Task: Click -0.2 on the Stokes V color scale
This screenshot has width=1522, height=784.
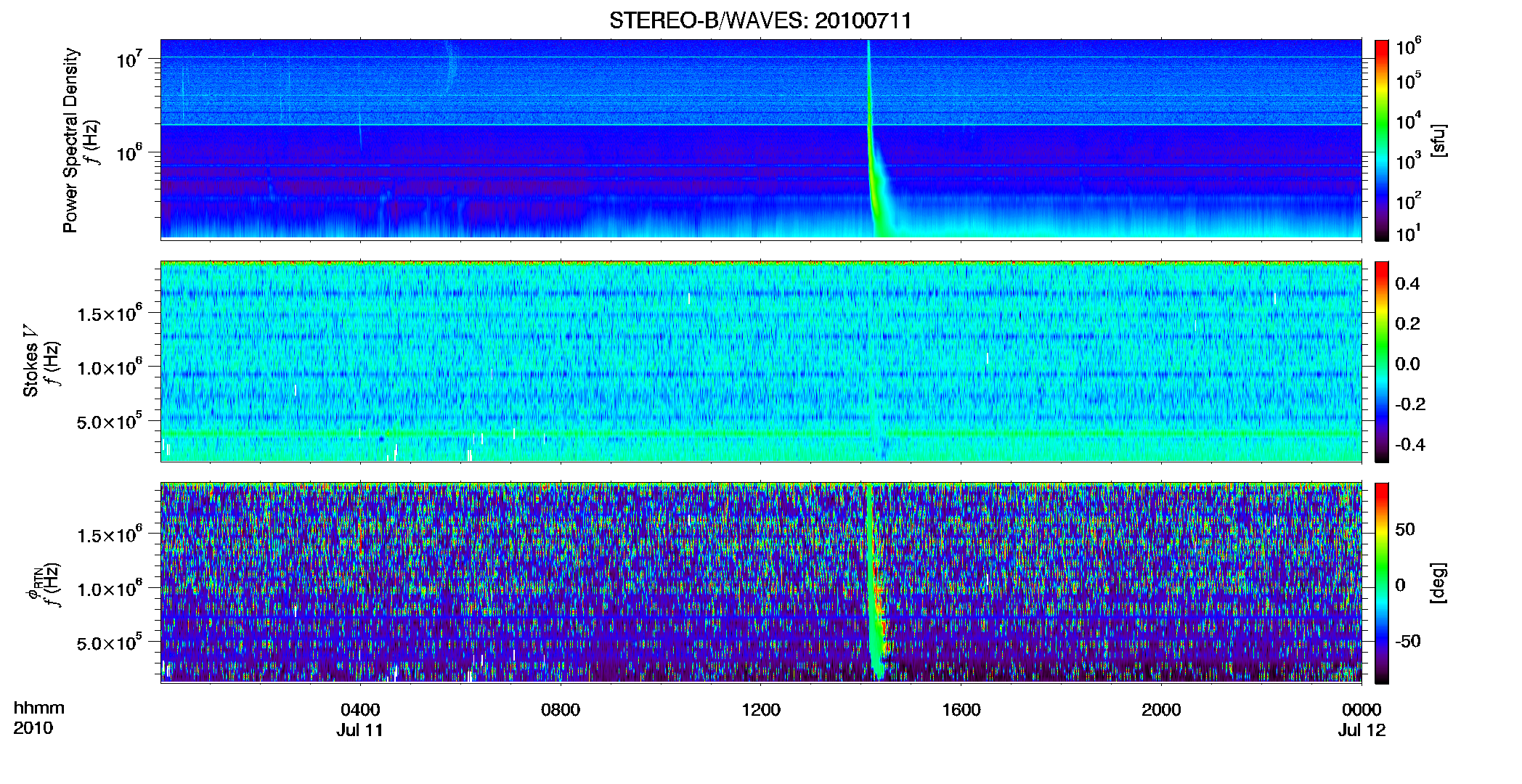Action: [1410, 404]
